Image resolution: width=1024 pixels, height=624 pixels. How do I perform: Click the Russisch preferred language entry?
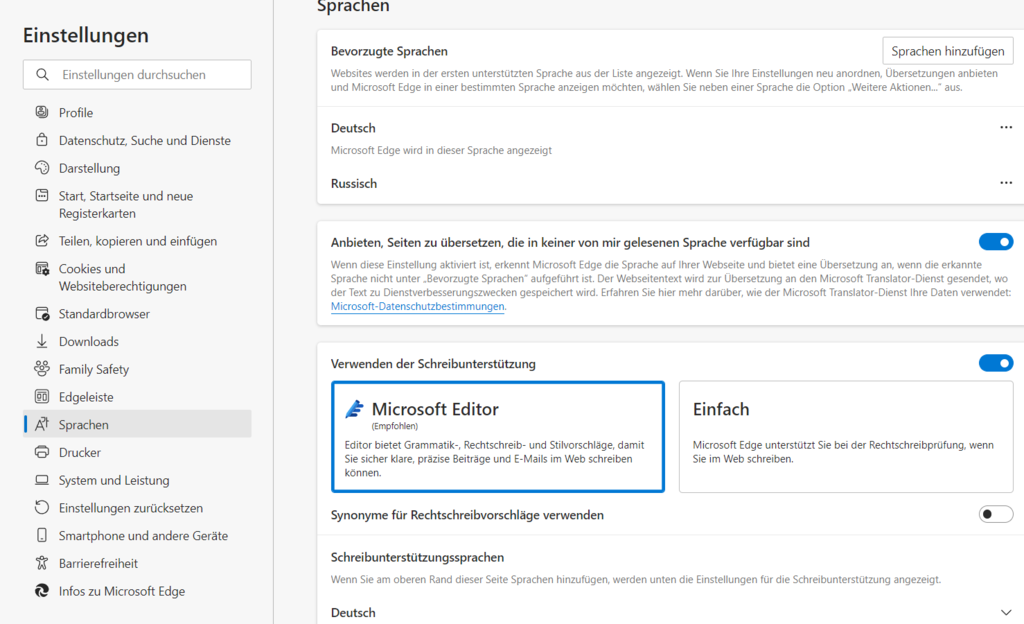click(353, 183)
